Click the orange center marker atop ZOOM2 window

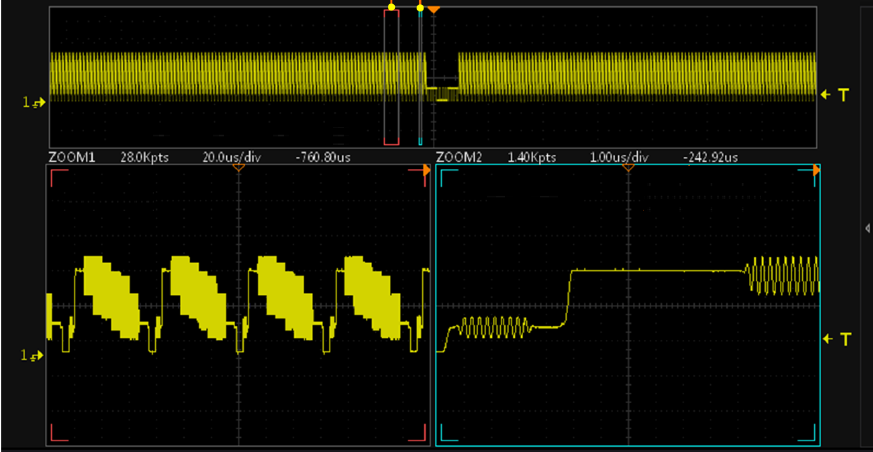click(627, 168)
